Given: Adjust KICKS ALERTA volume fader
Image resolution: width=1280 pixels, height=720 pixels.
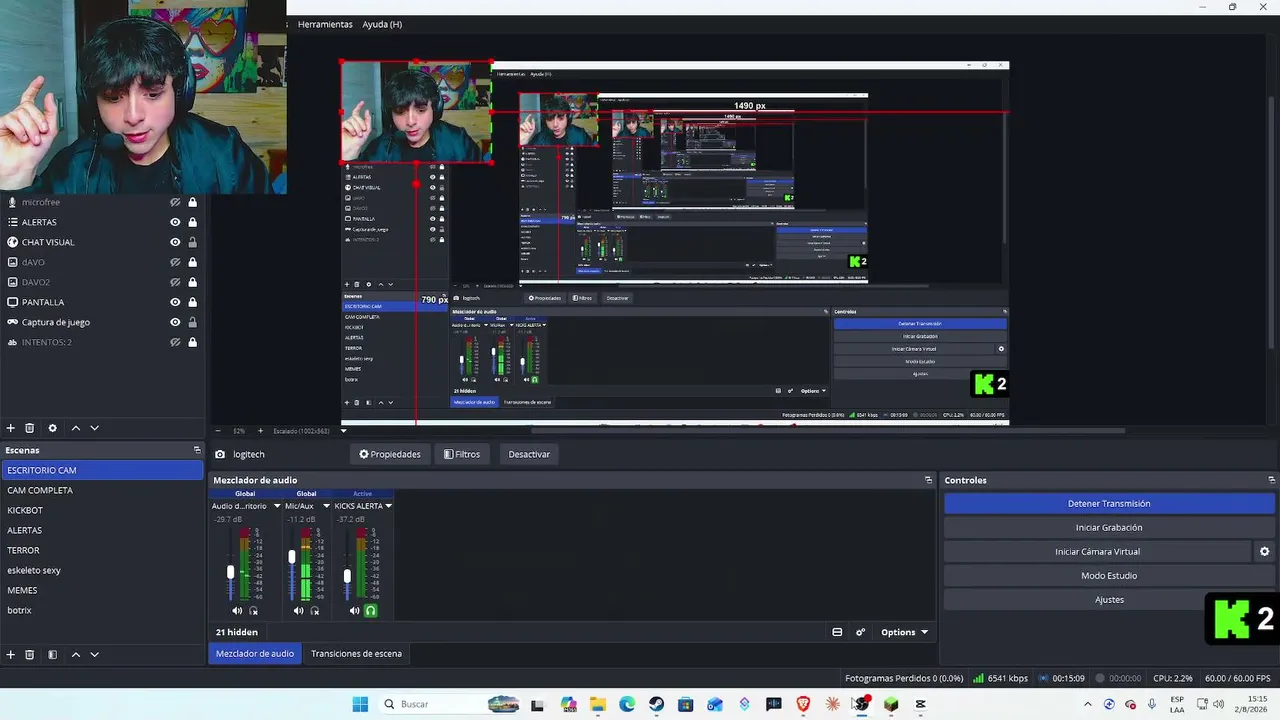Looking at the screenshot, I should 347,576.
